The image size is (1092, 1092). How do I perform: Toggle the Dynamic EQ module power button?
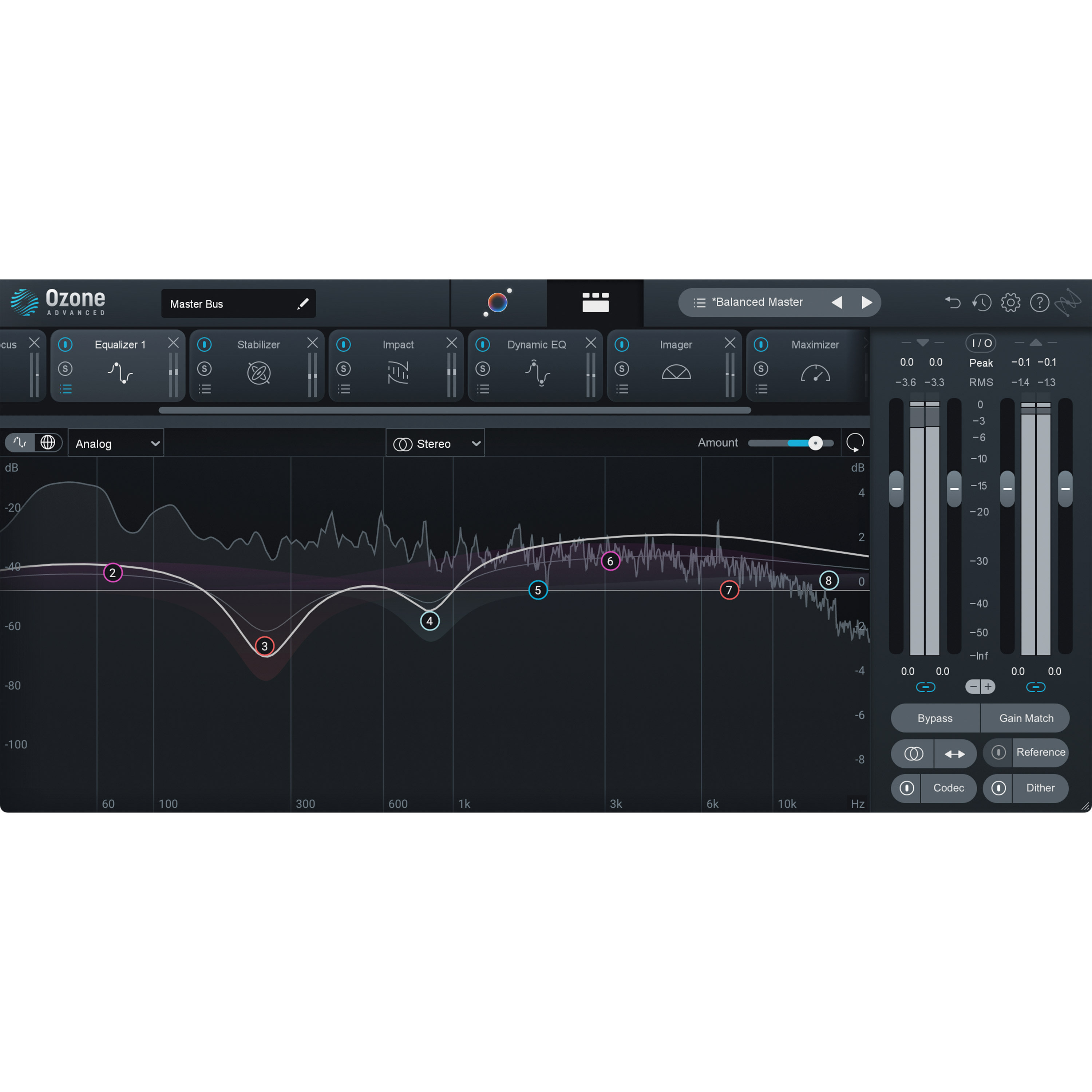click(483, 344)
